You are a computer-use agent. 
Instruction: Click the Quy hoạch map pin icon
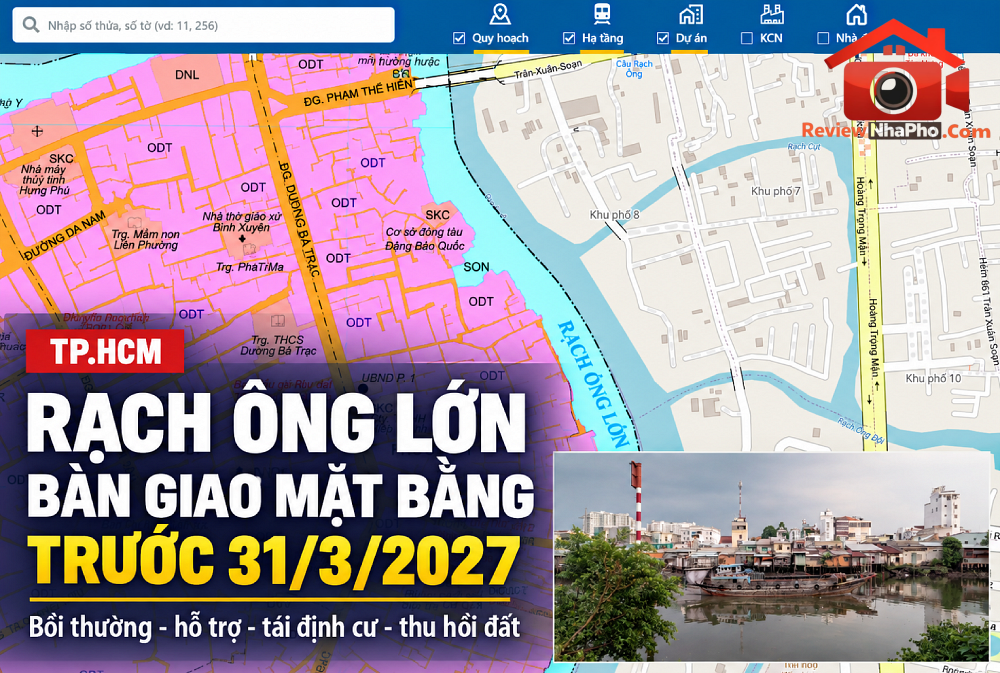(x=500, y=13)
